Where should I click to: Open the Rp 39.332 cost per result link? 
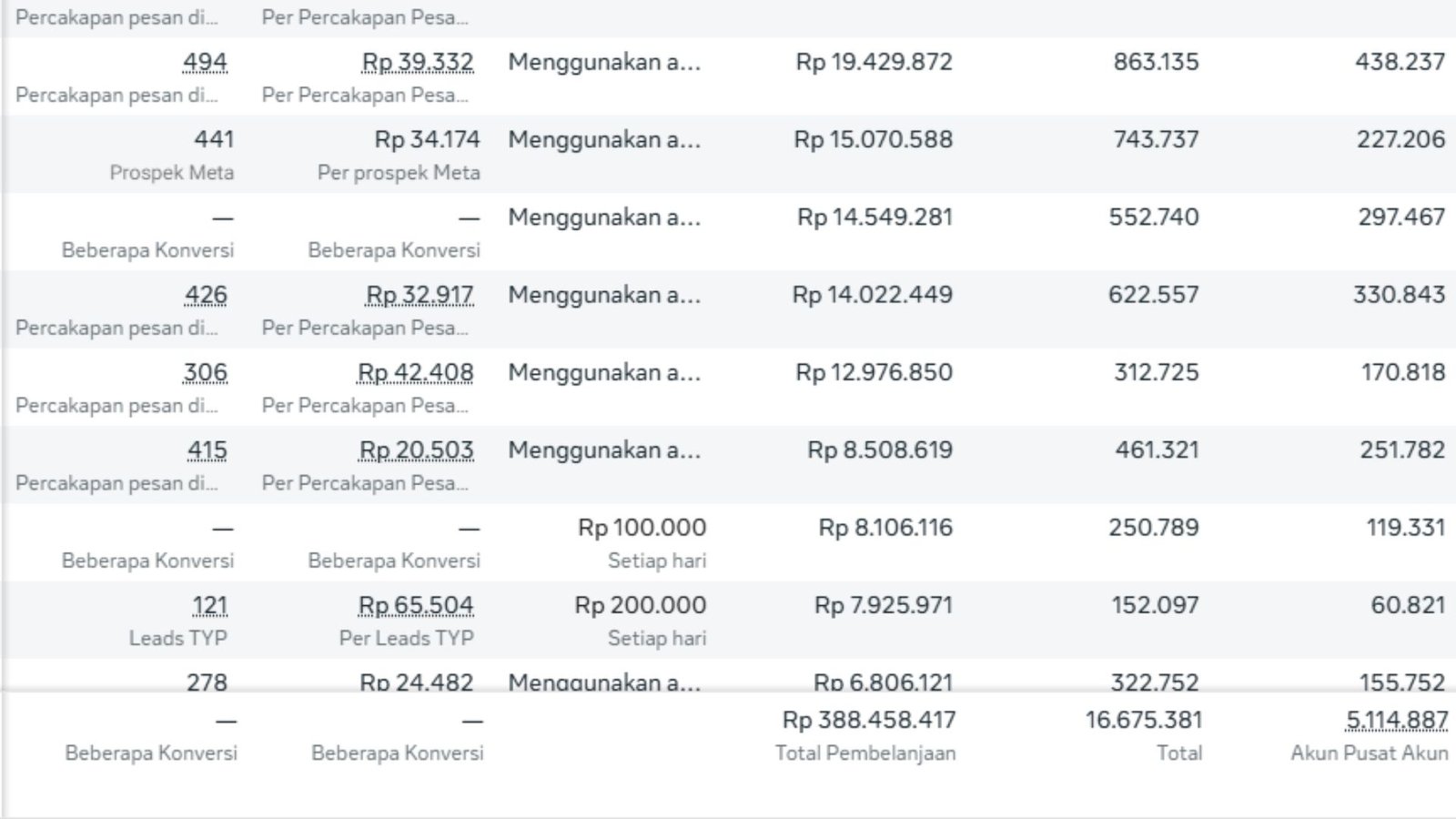click(x=418, y=62)
